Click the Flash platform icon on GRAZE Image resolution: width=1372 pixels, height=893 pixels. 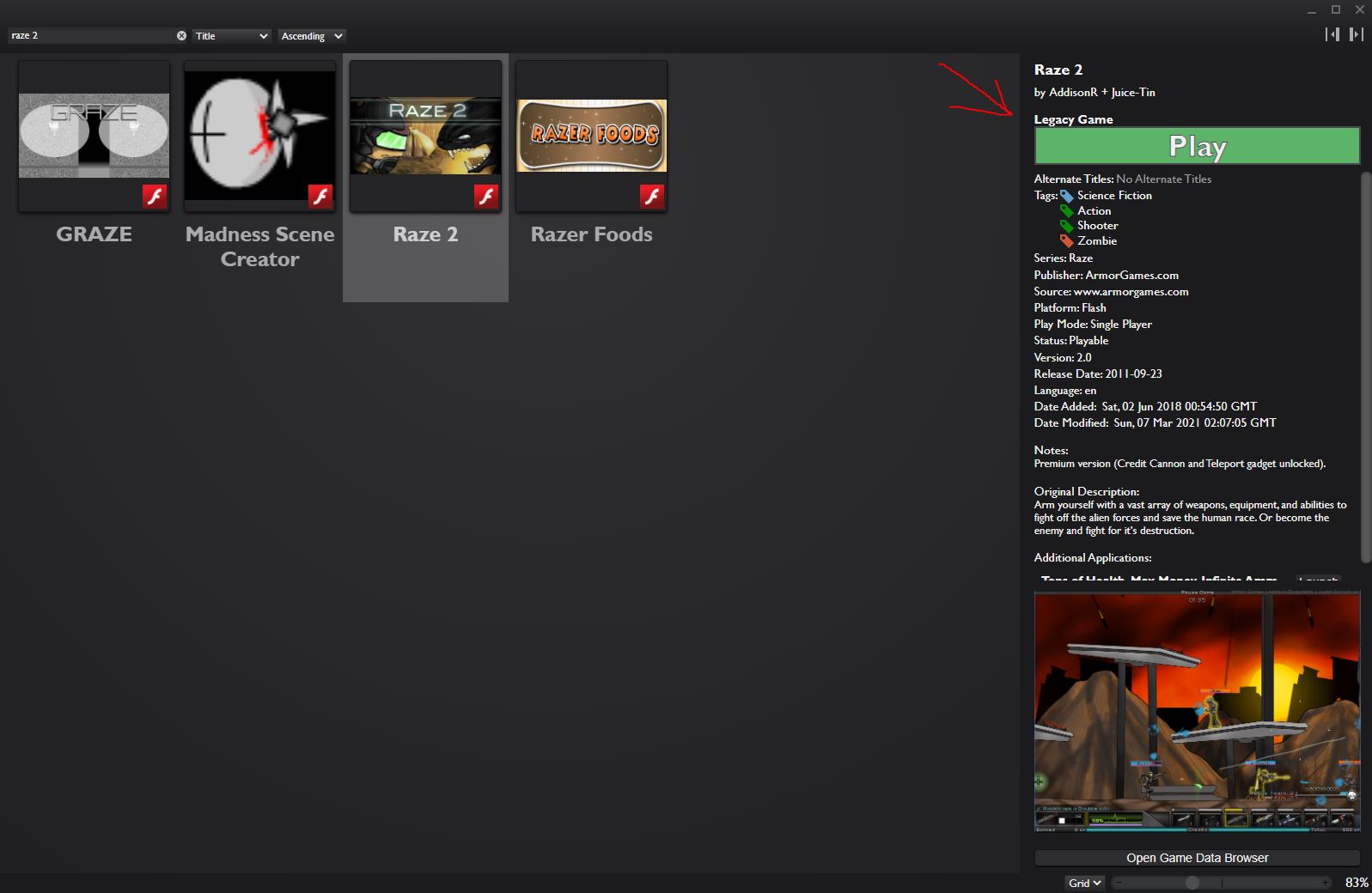155,197
